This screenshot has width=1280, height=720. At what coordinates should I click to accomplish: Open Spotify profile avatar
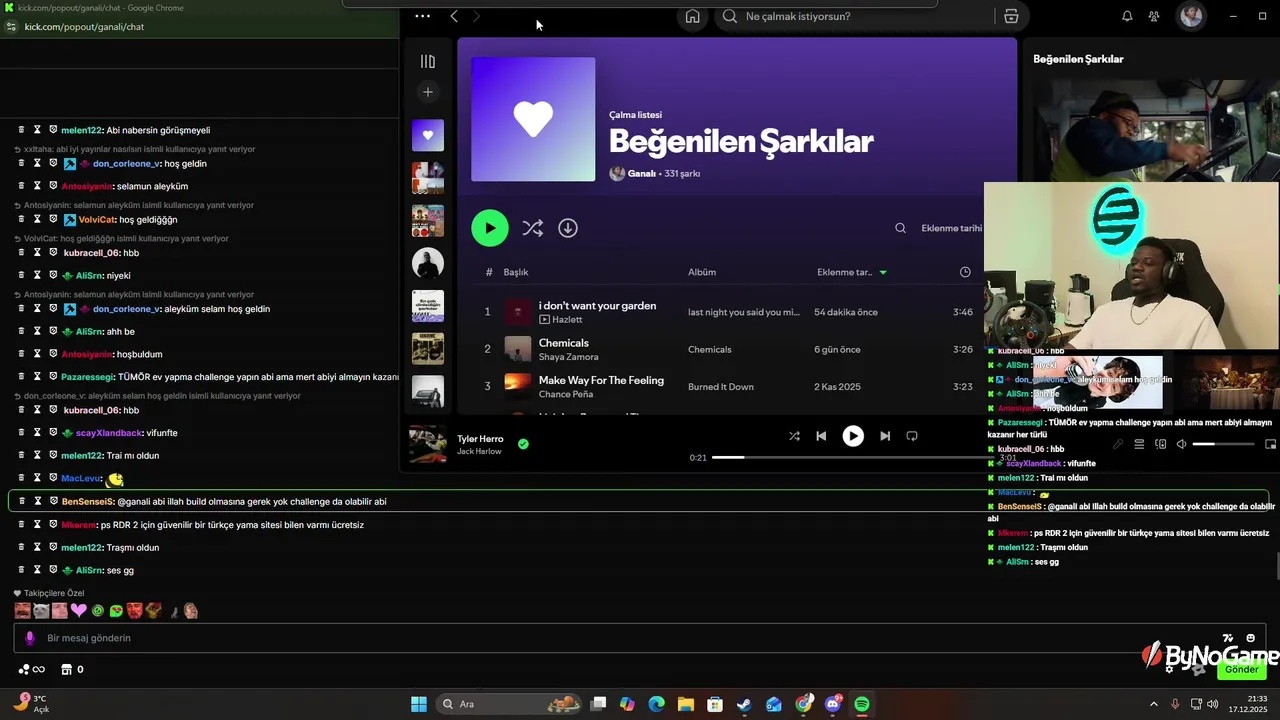[1191, 16]
